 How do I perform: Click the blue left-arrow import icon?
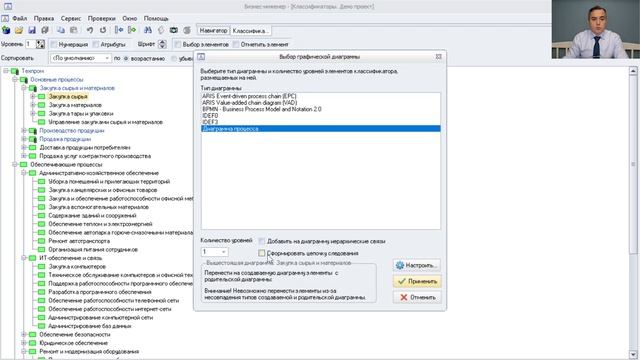pyautogui.click(x=119, y=31)
